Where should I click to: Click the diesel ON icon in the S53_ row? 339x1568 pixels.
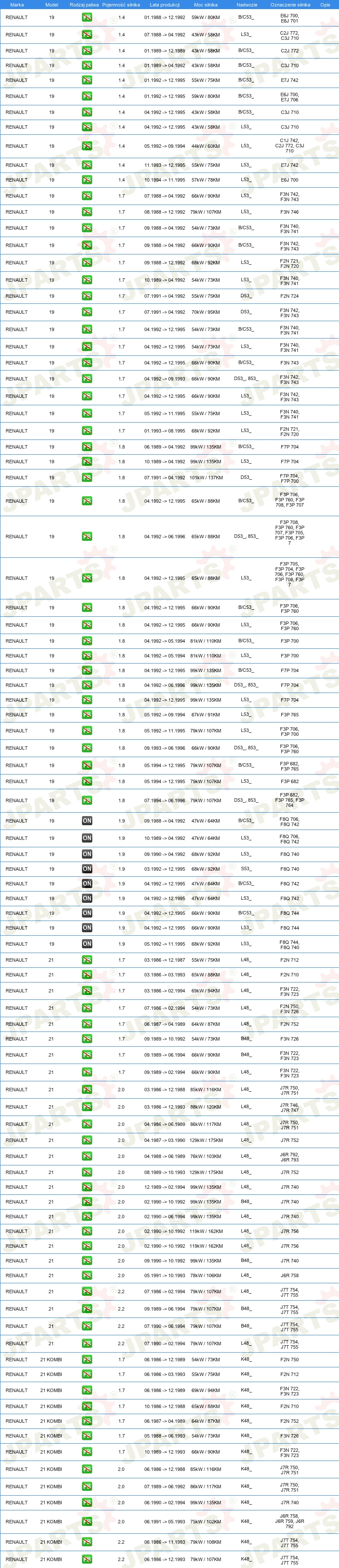[87, 869]
